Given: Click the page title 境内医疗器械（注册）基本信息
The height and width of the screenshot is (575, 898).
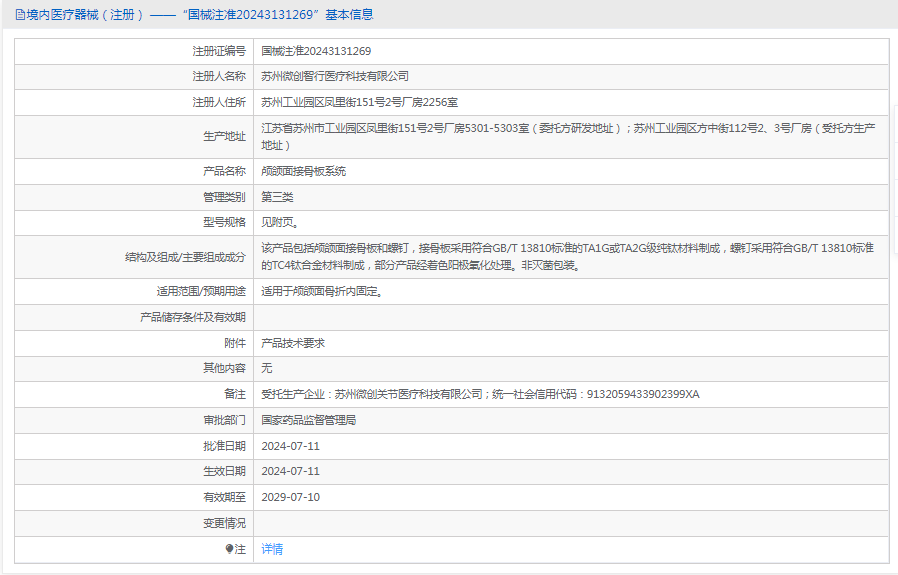Looking at the screenshot, I should pos(195,15).
